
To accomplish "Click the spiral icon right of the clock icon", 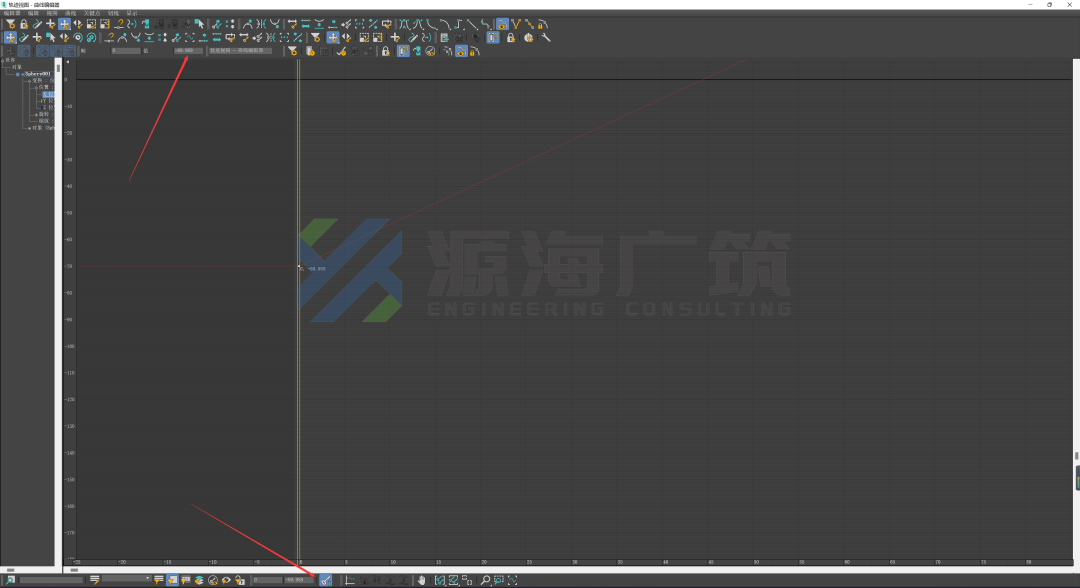I will pos(91,38).
